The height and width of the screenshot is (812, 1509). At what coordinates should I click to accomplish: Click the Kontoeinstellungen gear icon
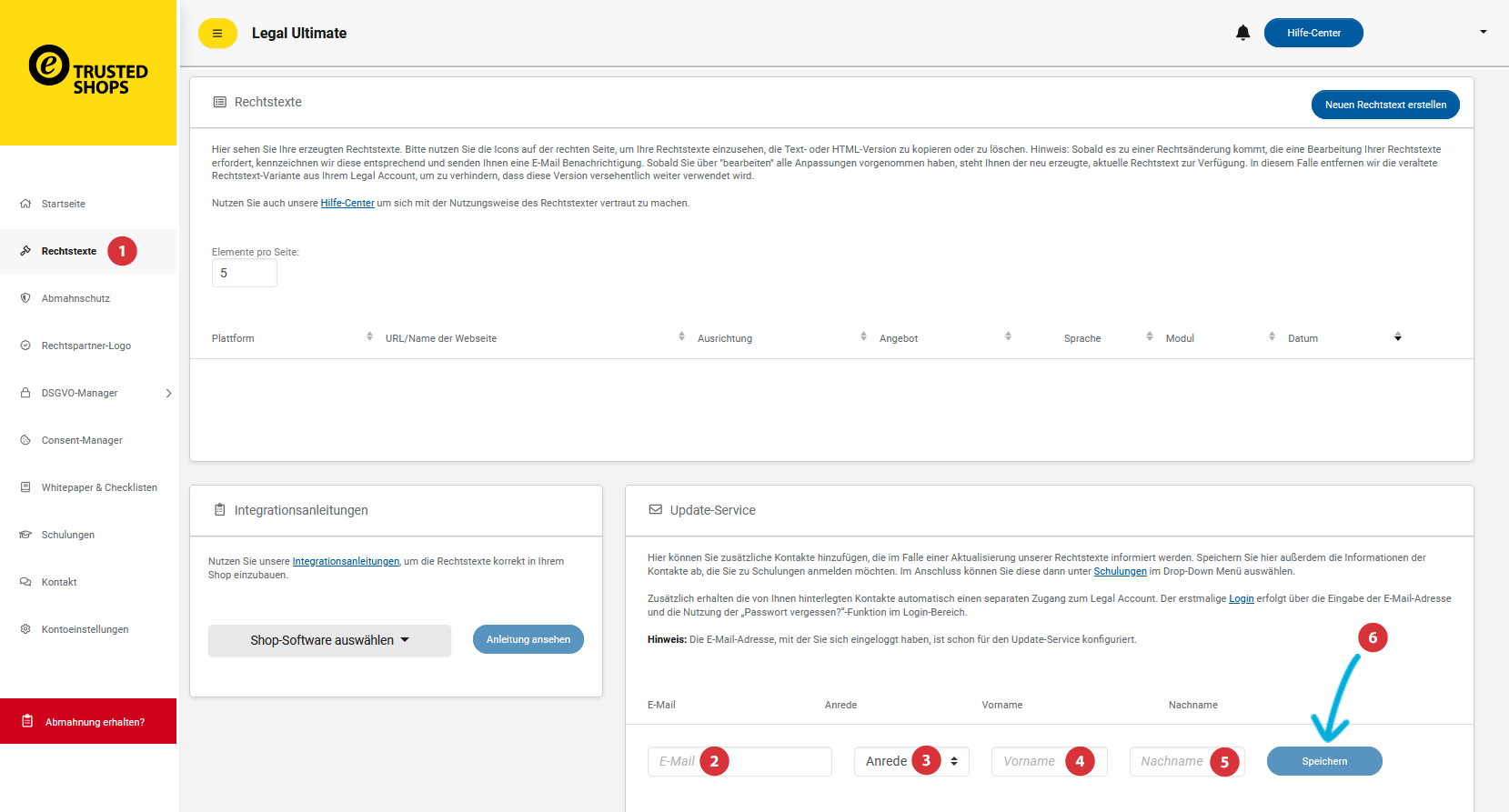pos(25,629)
